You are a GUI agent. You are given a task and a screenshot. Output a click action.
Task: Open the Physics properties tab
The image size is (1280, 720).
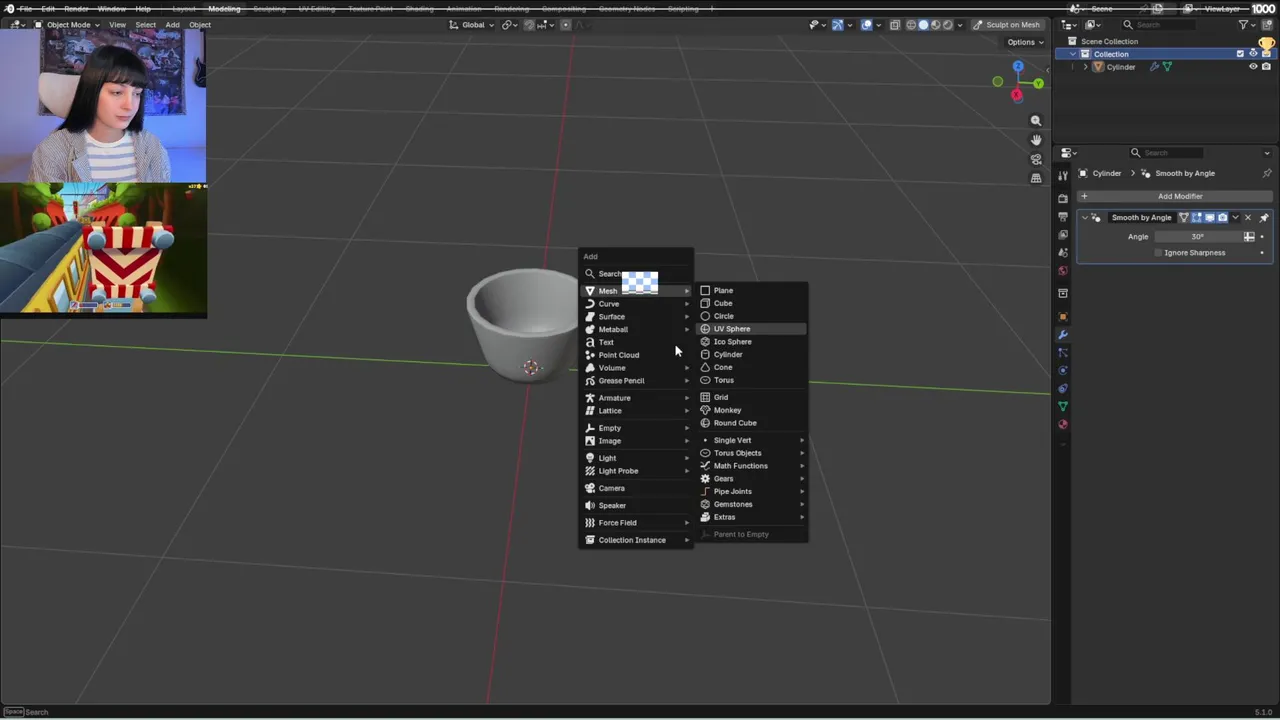point(1062,371)
